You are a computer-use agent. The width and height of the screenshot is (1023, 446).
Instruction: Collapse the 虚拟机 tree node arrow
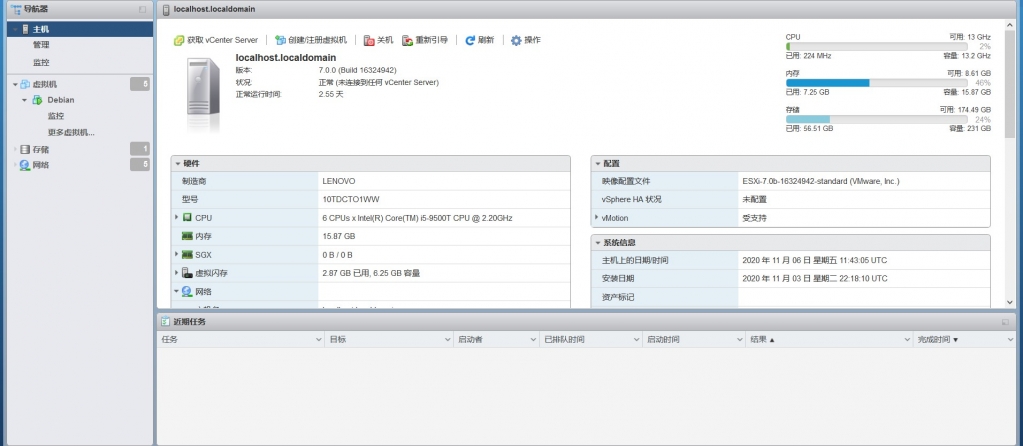tap(16, 84)
